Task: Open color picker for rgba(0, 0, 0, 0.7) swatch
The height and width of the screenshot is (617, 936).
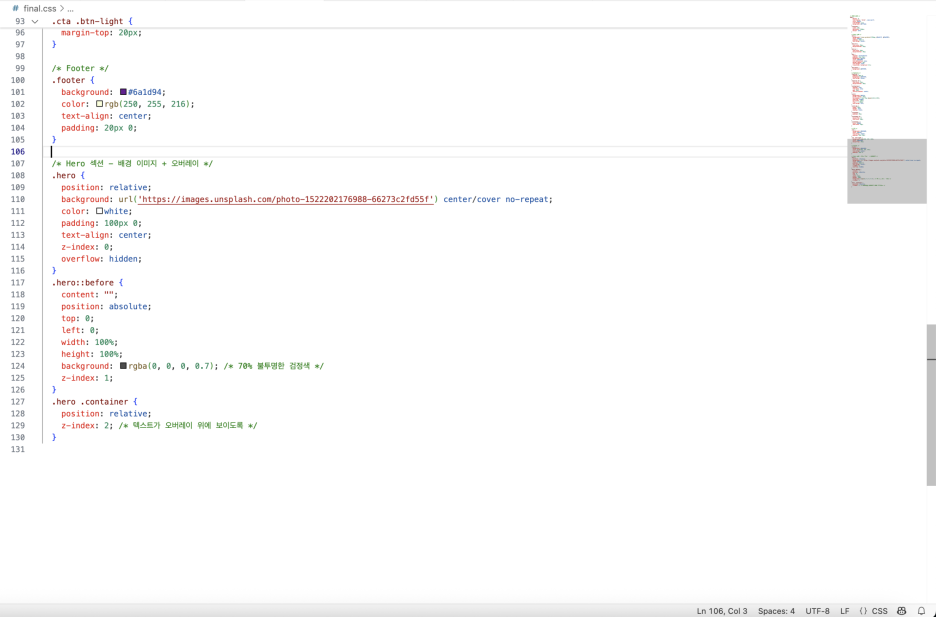Action: [x=123, y=366]
